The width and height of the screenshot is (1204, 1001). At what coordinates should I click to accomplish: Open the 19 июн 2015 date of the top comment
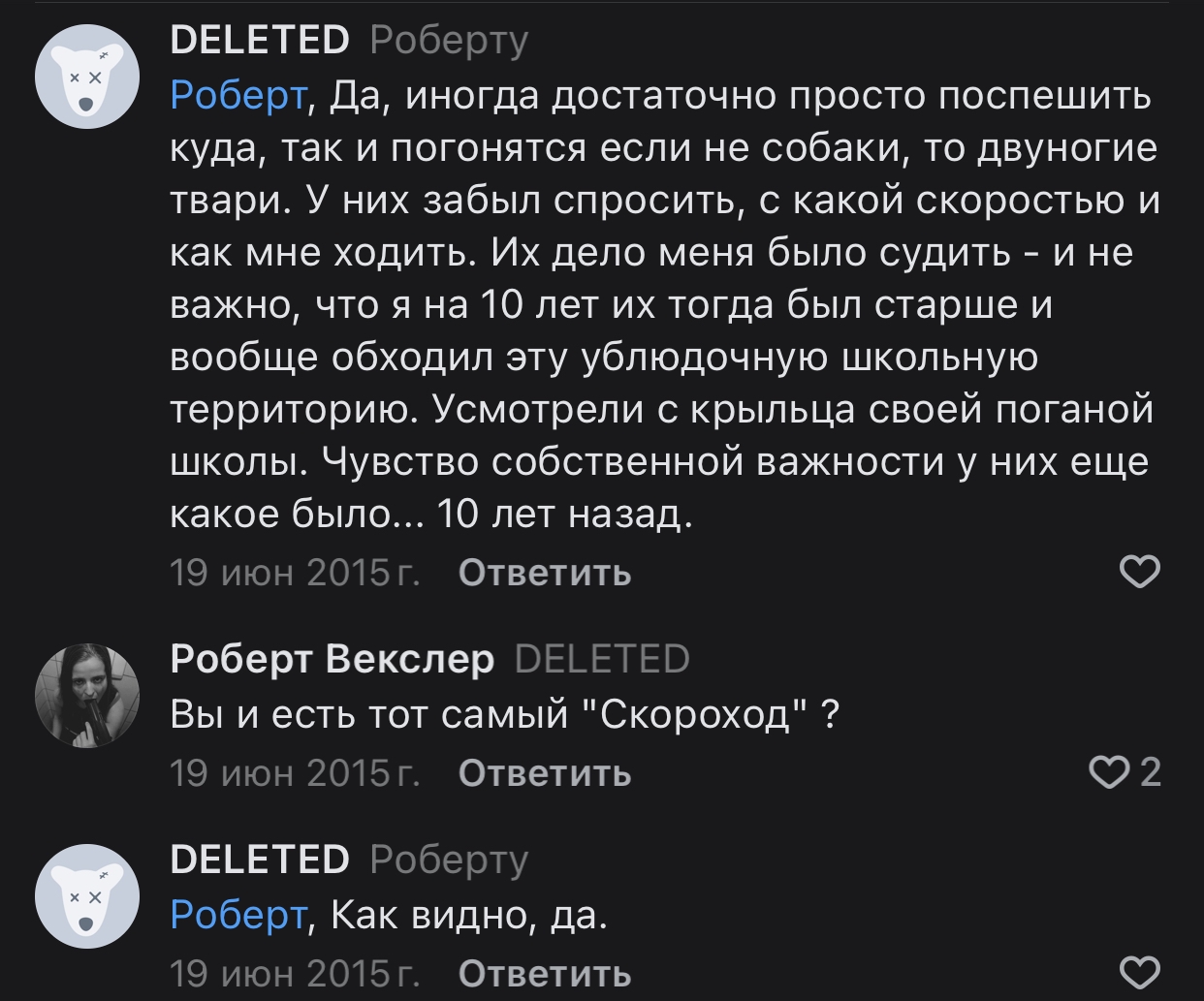point(295,574)
